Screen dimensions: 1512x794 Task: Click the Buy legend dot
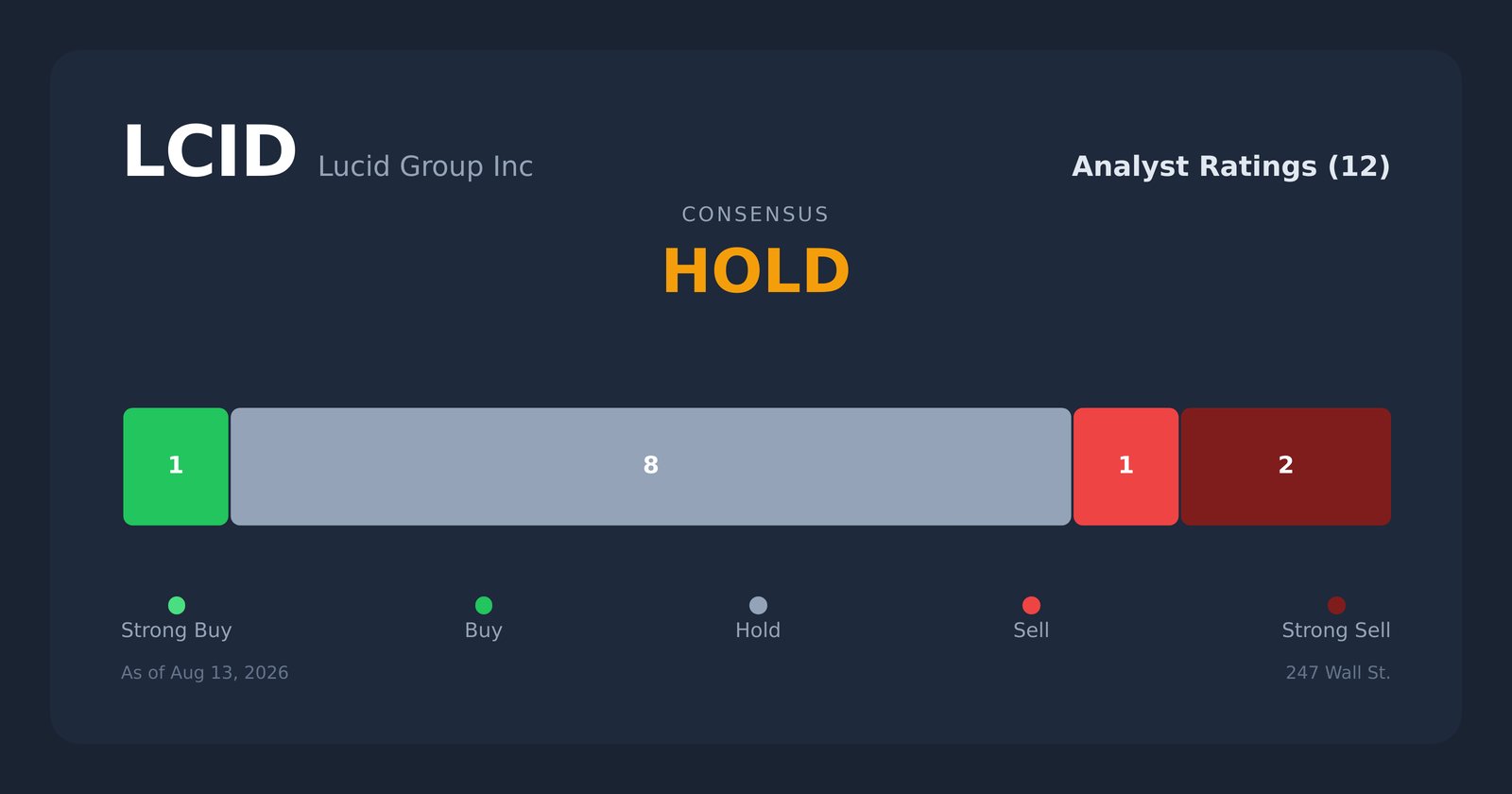point(484,605)
